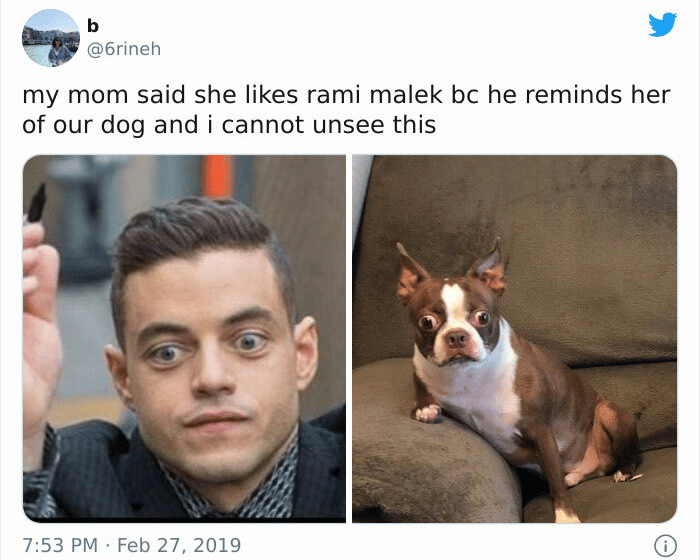The width and height of the screenshot is (700, 560).
Task: Open the round profile avatar picture
Action: point(51,38)
